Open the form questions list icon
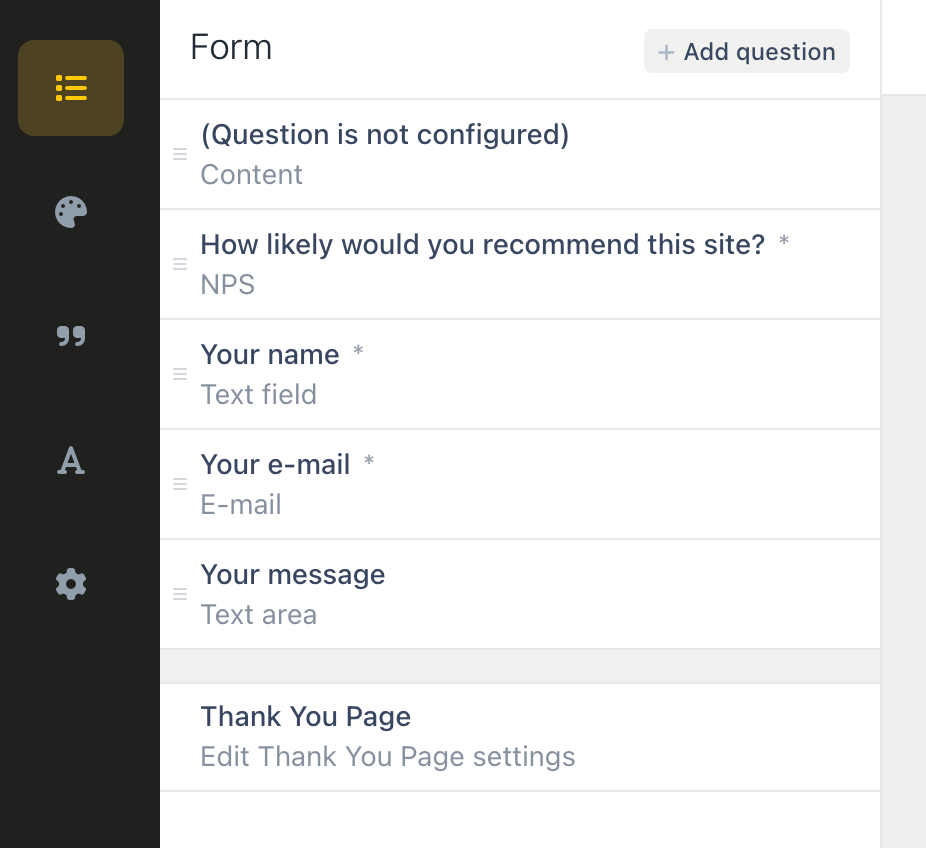Image resolution: width=926 pixels, height=848 pixels. pyautogui.click(x=71, y=88)
